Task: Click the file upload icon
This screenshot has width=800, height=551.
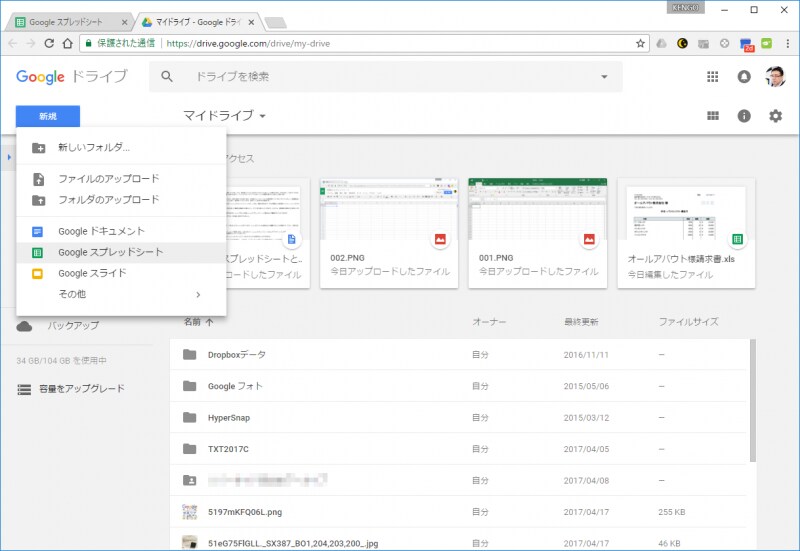Action: coord(38,179)
